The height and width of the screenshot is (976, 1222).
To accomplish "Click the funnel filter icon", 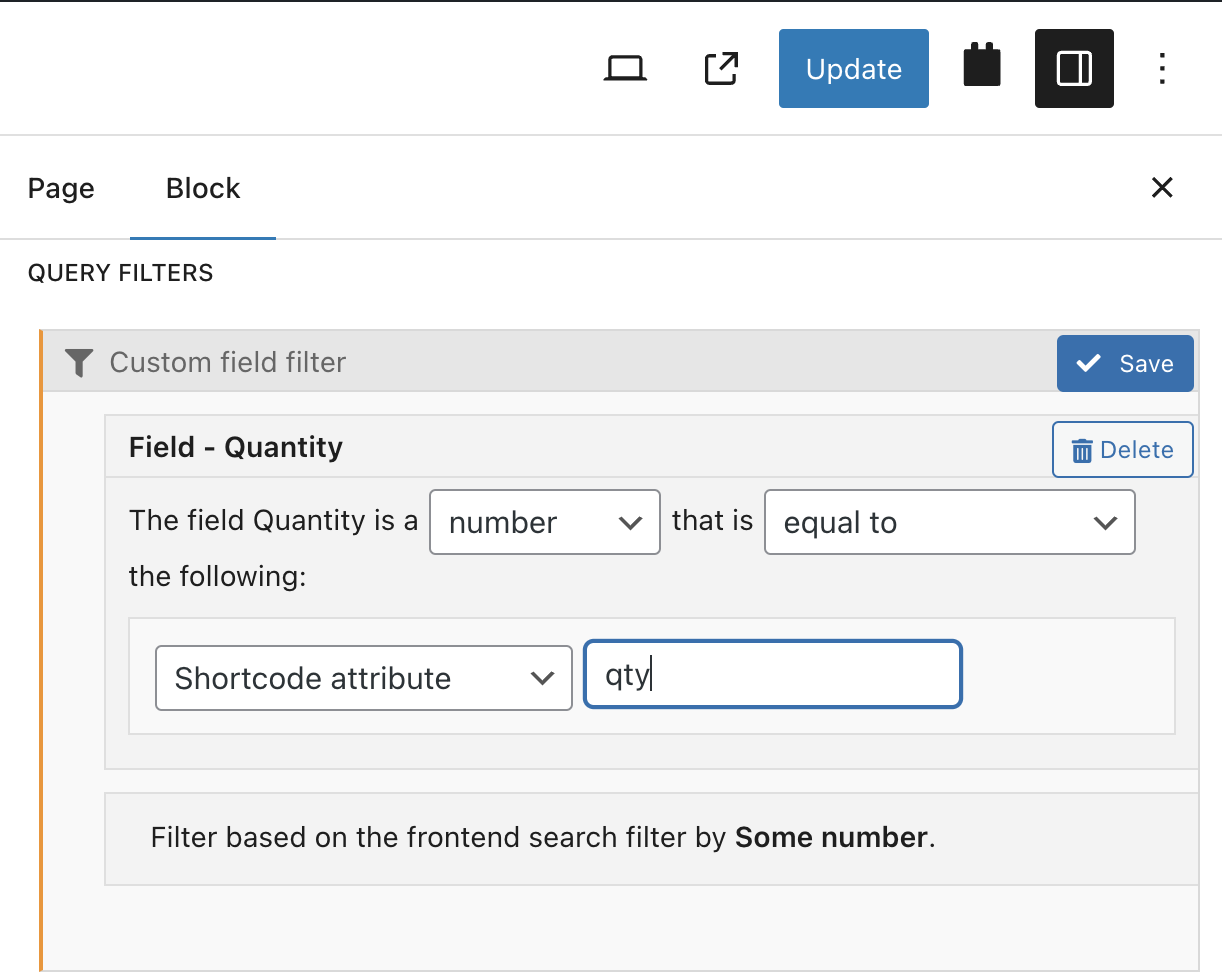I will coord(78,362).
